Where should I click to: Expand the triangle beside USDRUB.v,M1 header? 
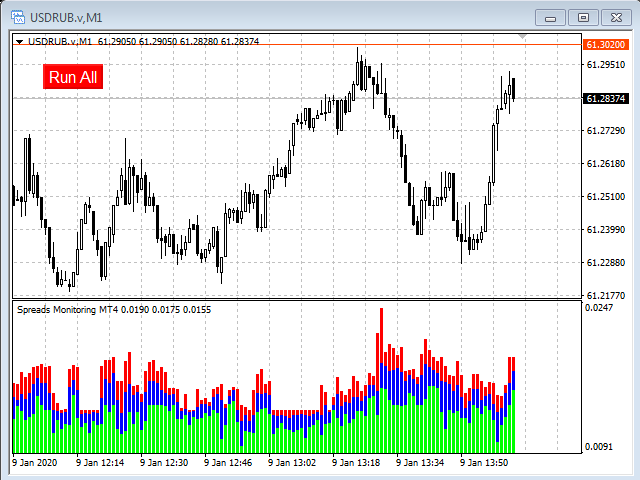19,42
